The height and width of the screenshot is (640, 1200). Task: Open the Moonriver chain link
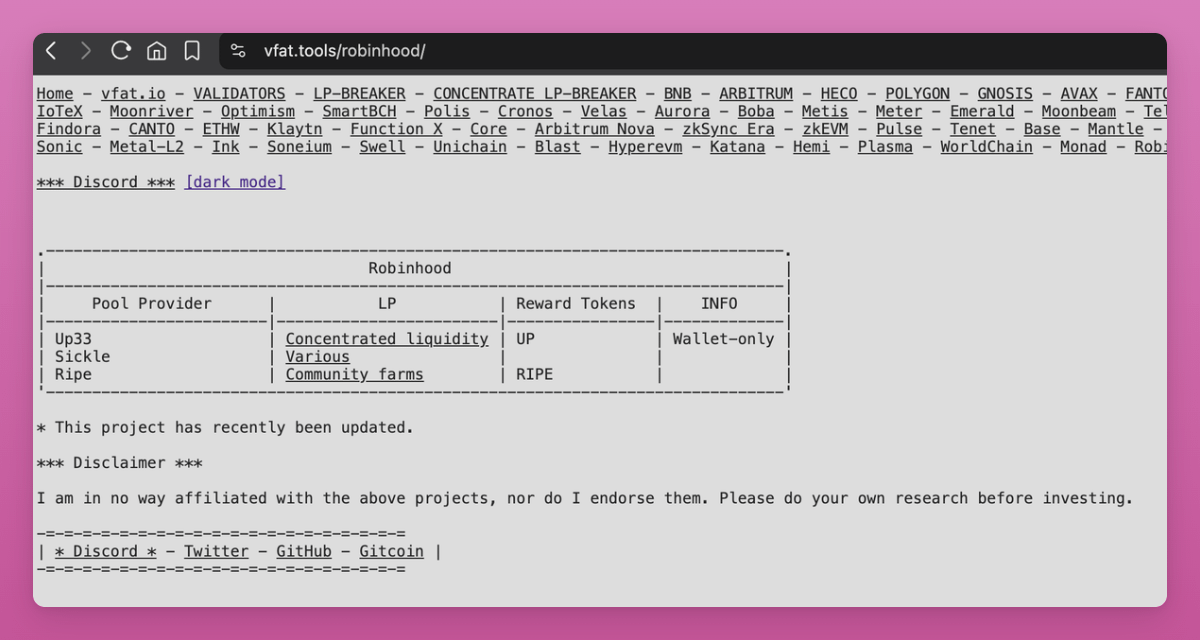pos(151,112)
